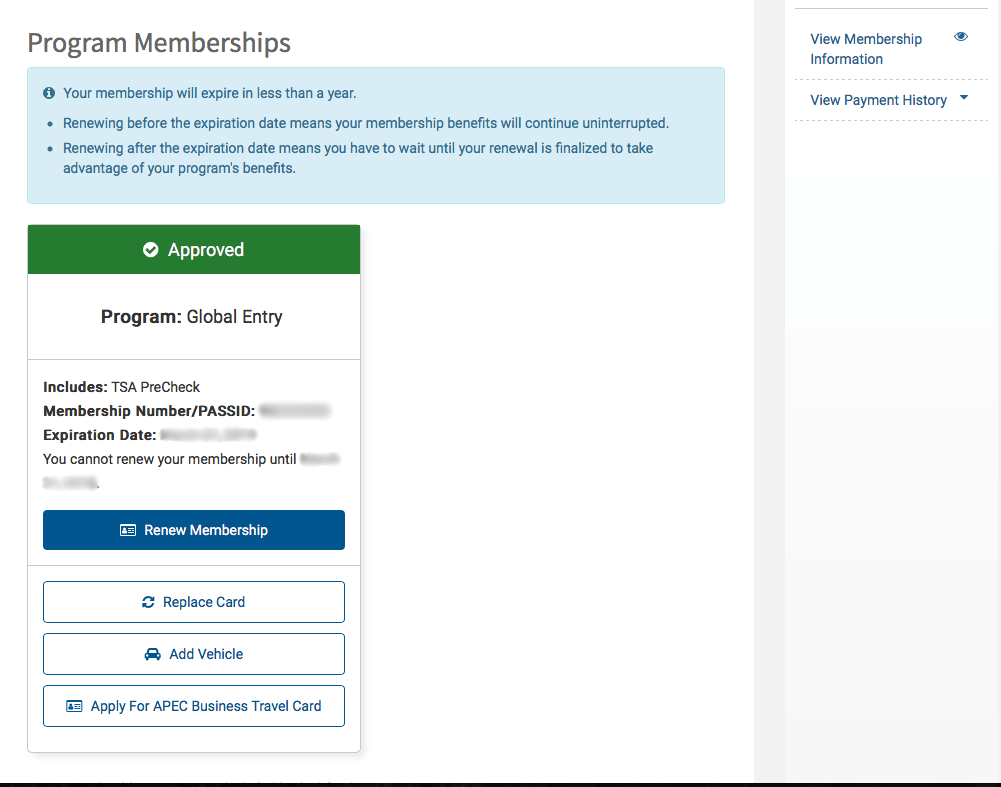This screenshot has width=1001, height=787.
Task: Click the ID card icon in Renew Membership
Action: click(x=128, y=530)
